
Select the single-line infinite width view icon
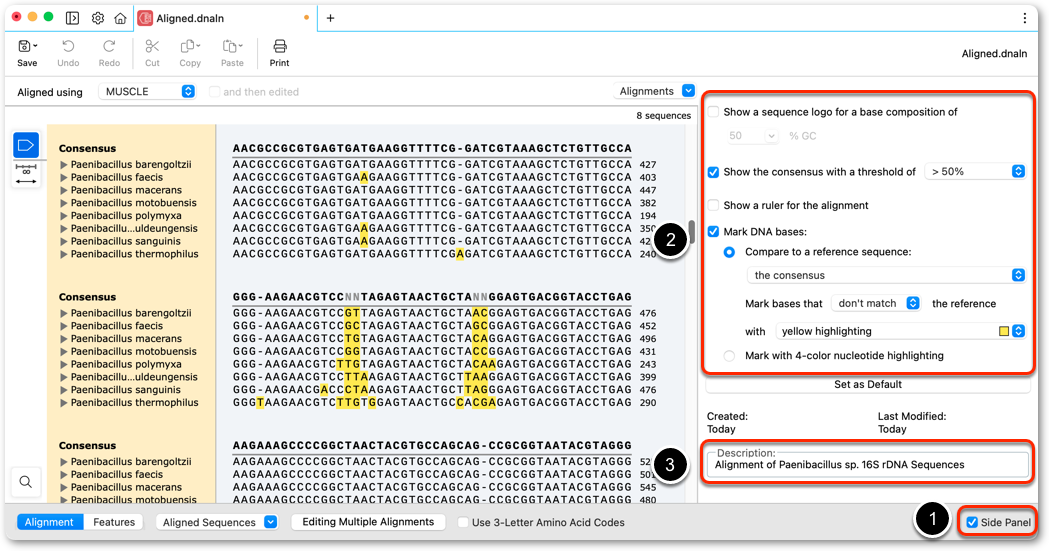click(26, 175)
